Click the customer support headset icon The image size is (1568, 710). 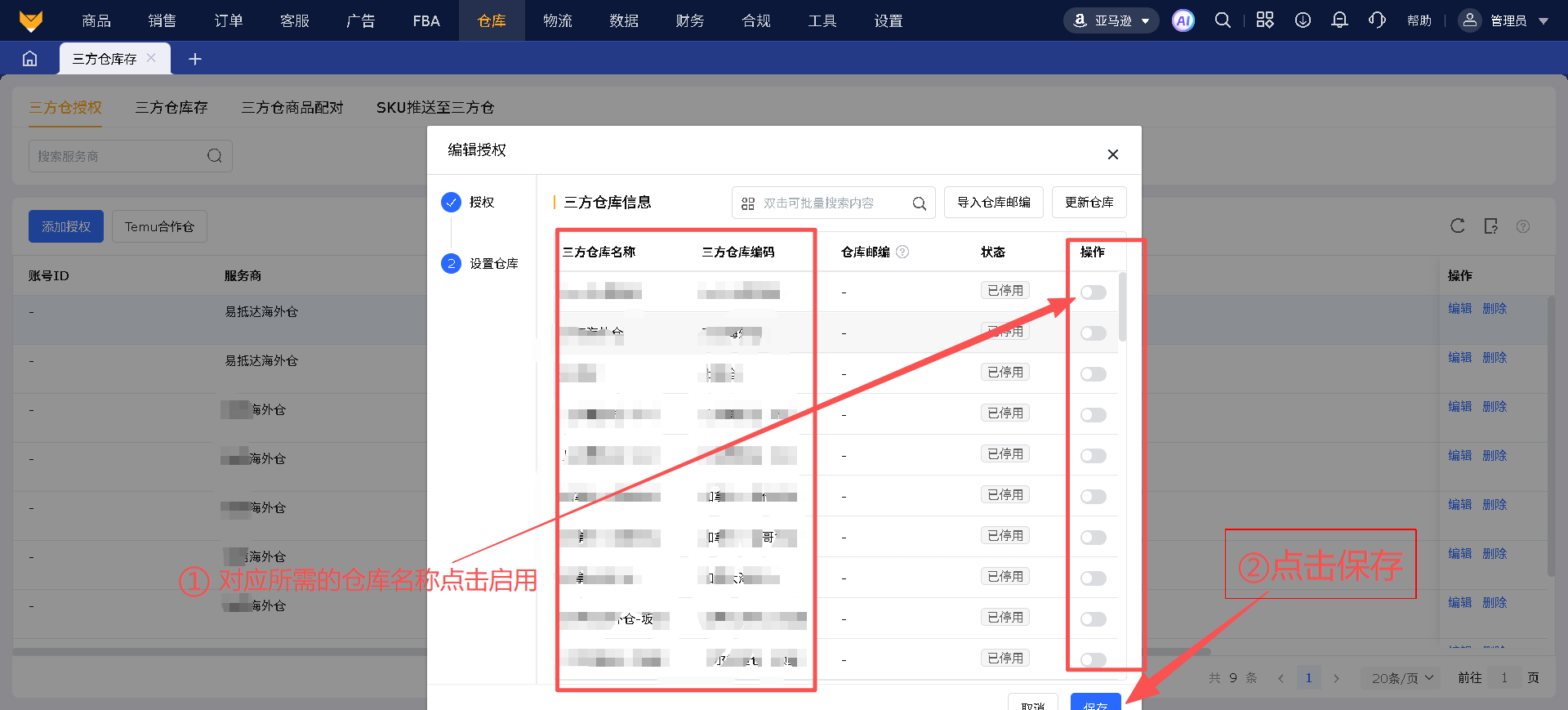tap(1377, 20)
